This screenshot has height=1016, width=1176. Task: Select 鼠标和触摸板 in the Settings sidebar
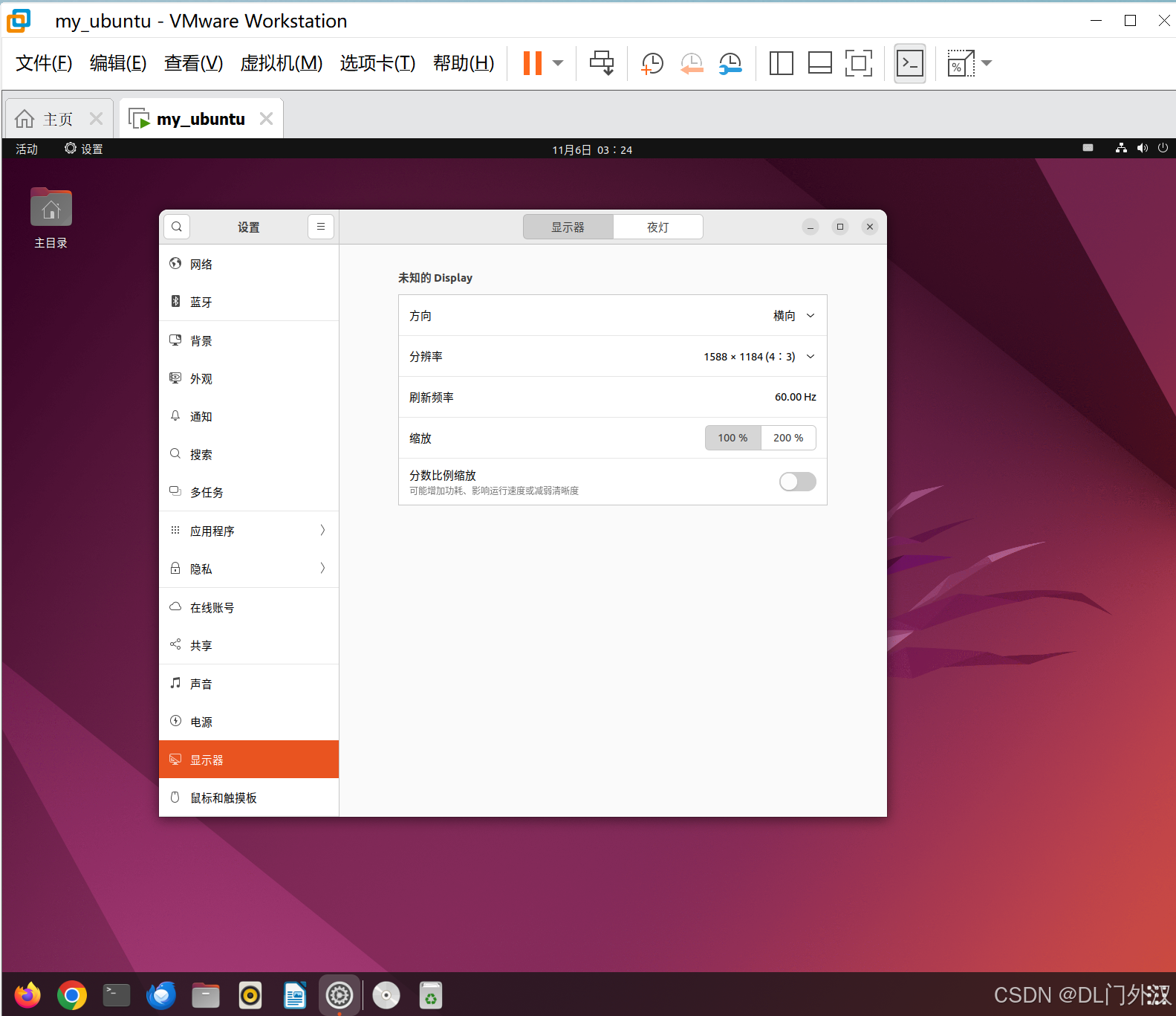(249, 797)
